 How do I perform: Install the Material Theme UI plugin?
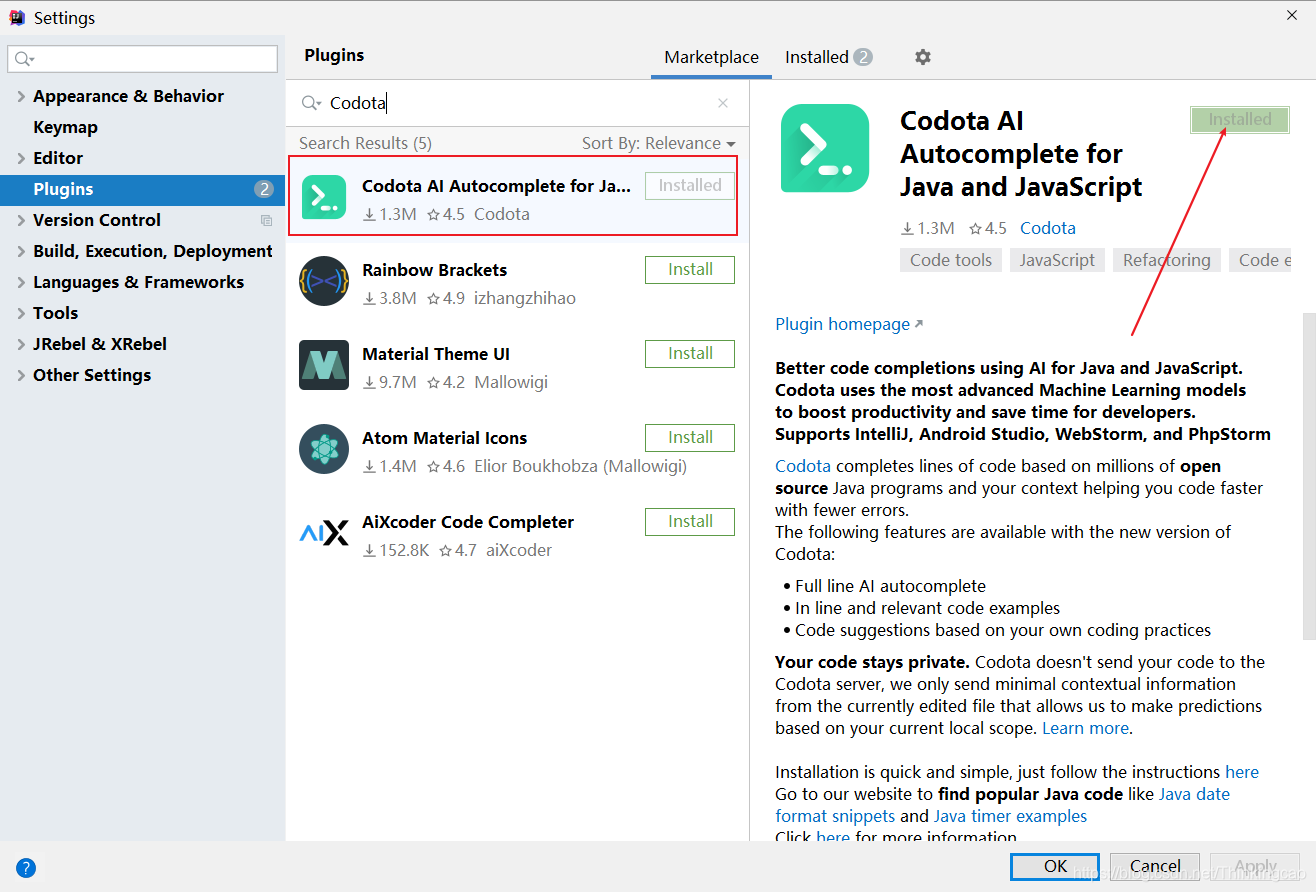(690, 354)
